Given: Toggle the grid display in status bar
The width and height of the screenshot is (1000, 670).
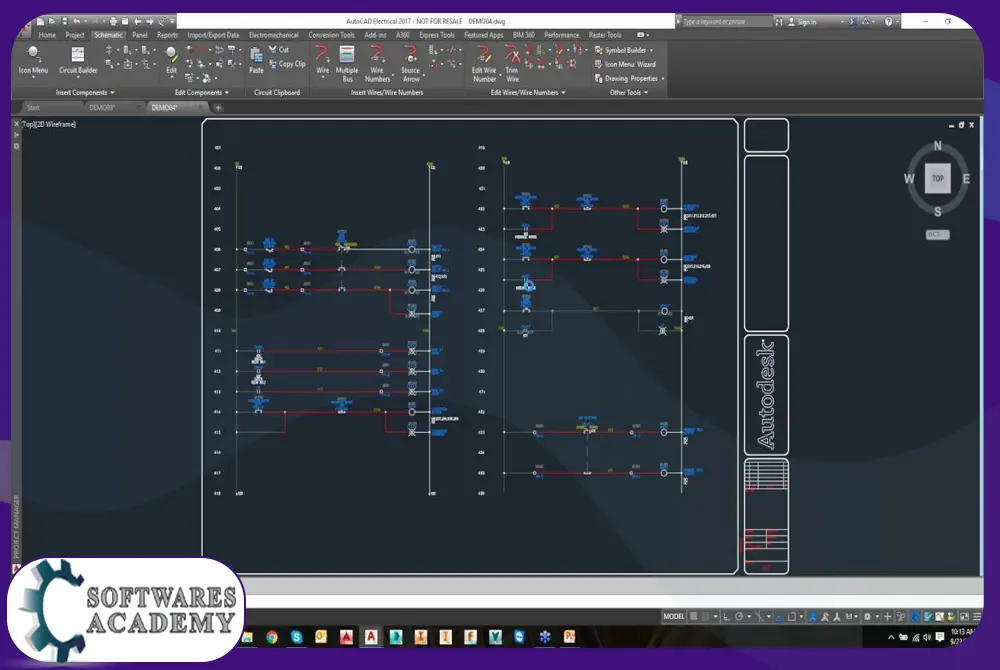Looking at the screenshot, I should (693, 616).
